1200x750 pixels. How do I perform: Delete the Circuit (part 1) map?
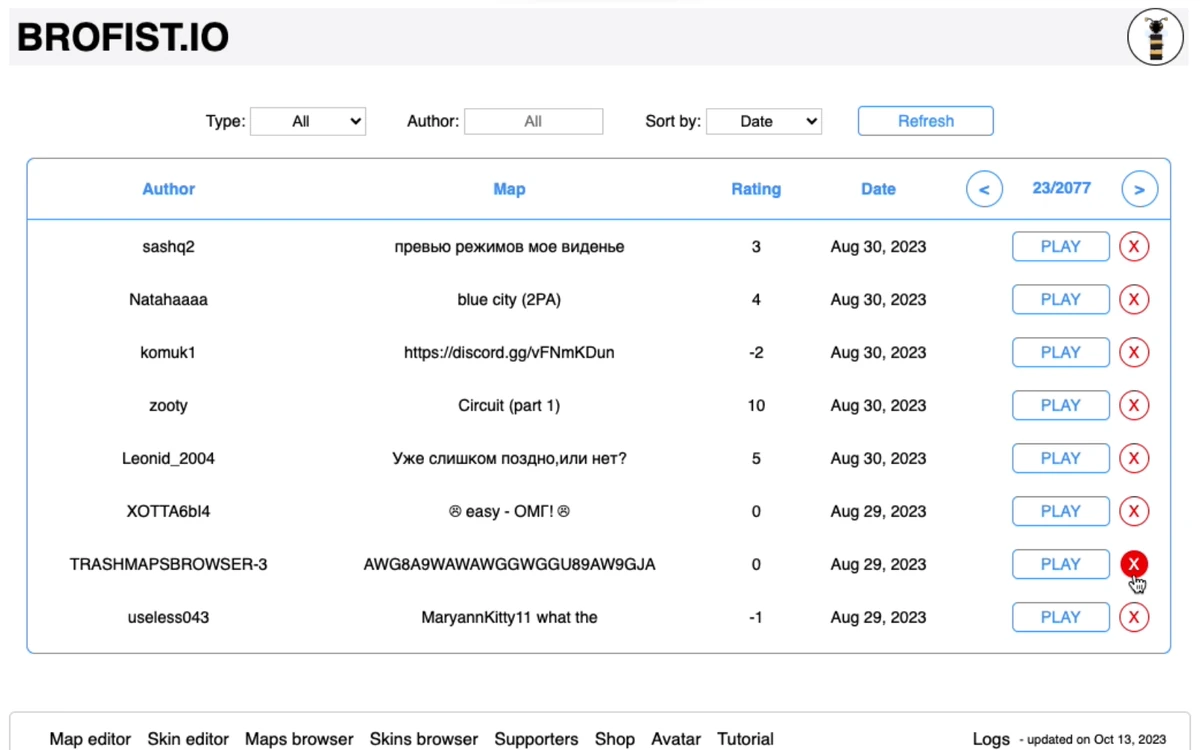[1133, 406]
